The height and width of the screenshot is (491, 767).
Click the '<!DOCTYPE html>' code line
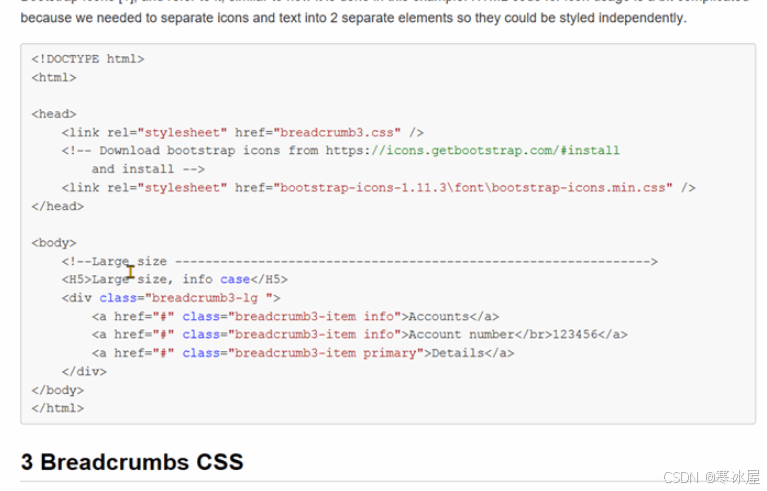click(88, 59)
